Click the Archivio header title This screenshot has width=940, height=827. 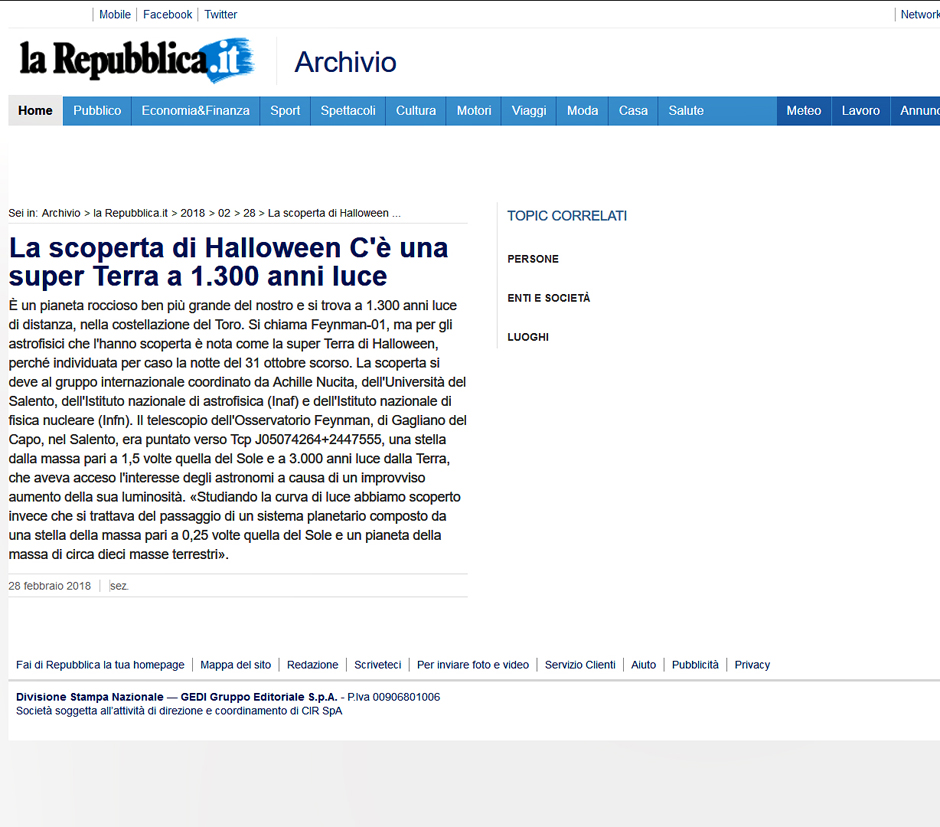click(345, 62)
